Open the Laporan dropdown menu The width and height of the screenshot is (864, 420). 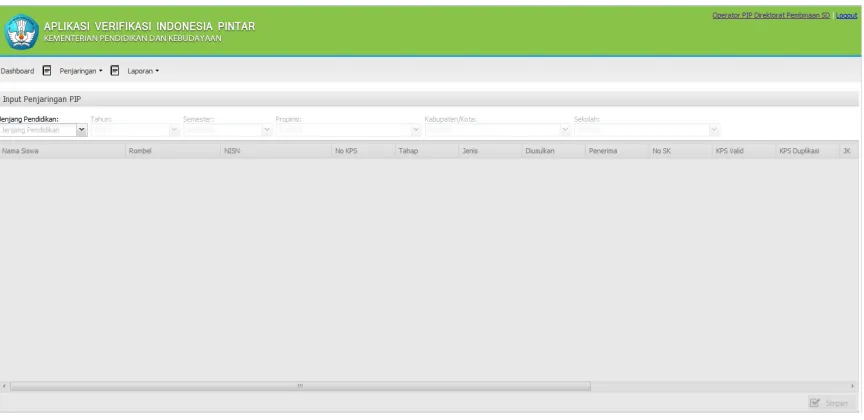coord(143,71)
